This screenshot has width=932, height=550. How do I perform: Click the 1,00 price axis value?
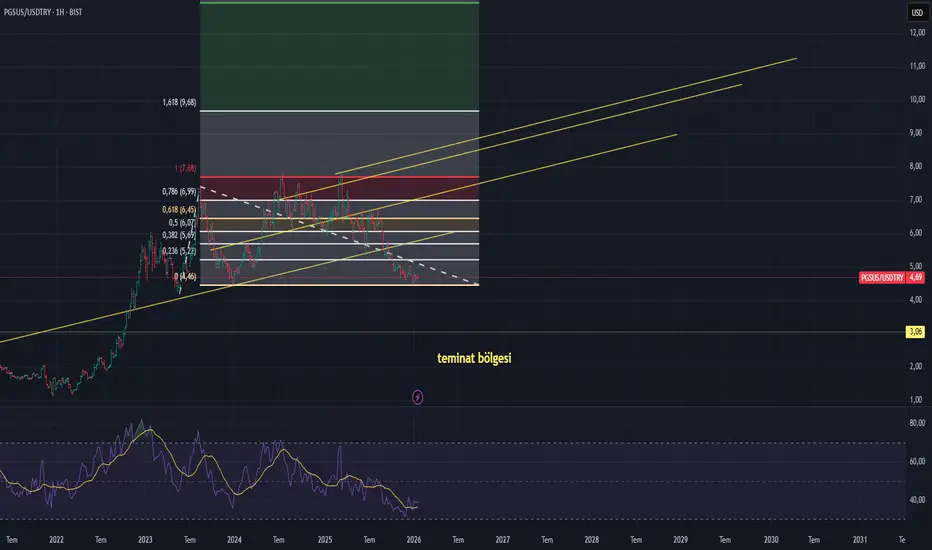click(917, 400)
